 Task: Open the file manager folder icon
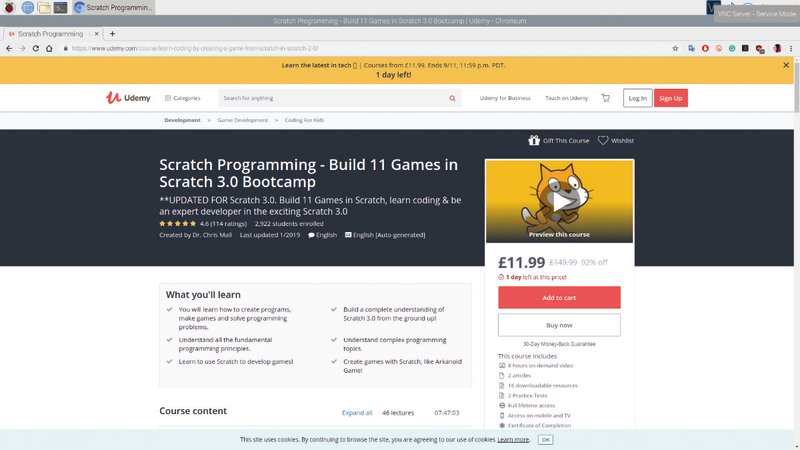tap(44, 7)
